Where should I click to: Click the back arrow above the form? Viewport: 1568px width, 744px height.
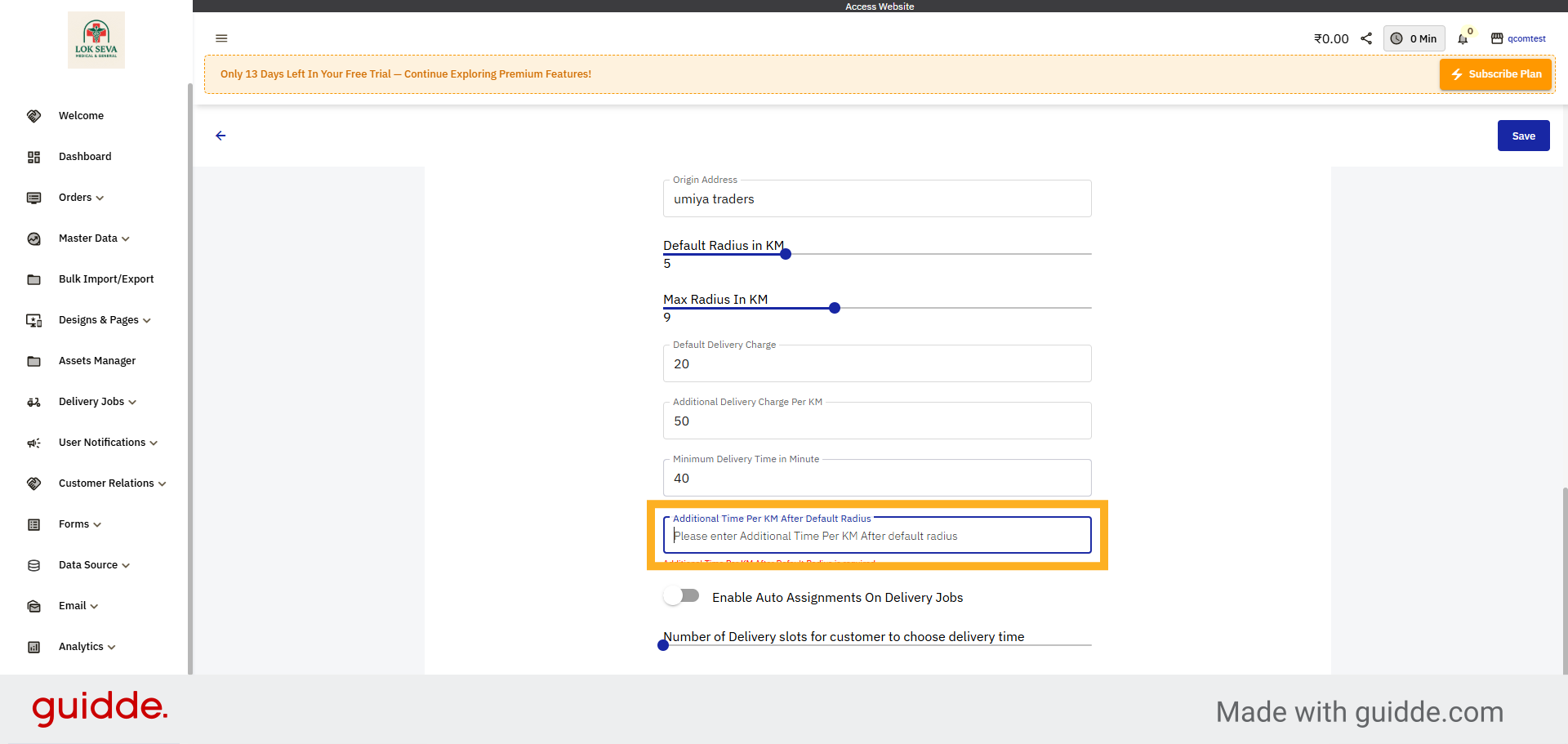(x=220, y=136)
